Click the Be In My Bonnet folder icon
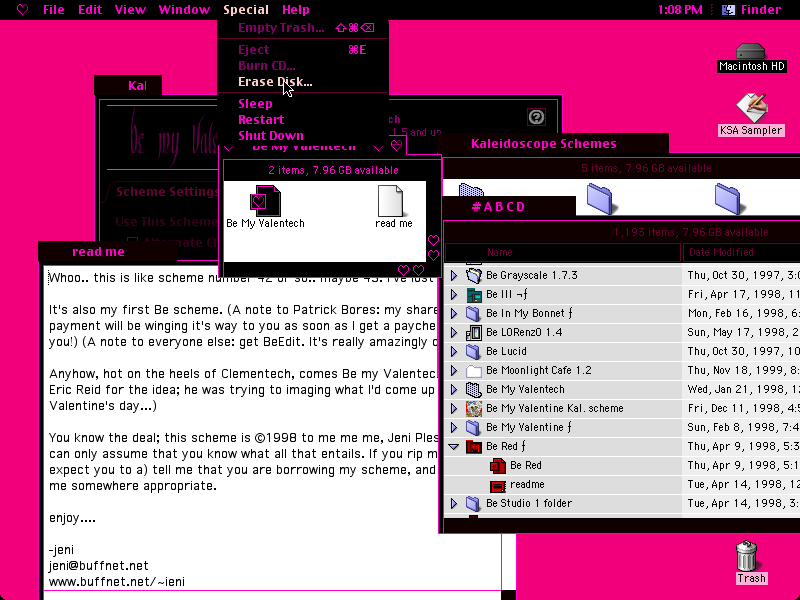This screenshot has height=600, width=800. (x=474, y=313)
